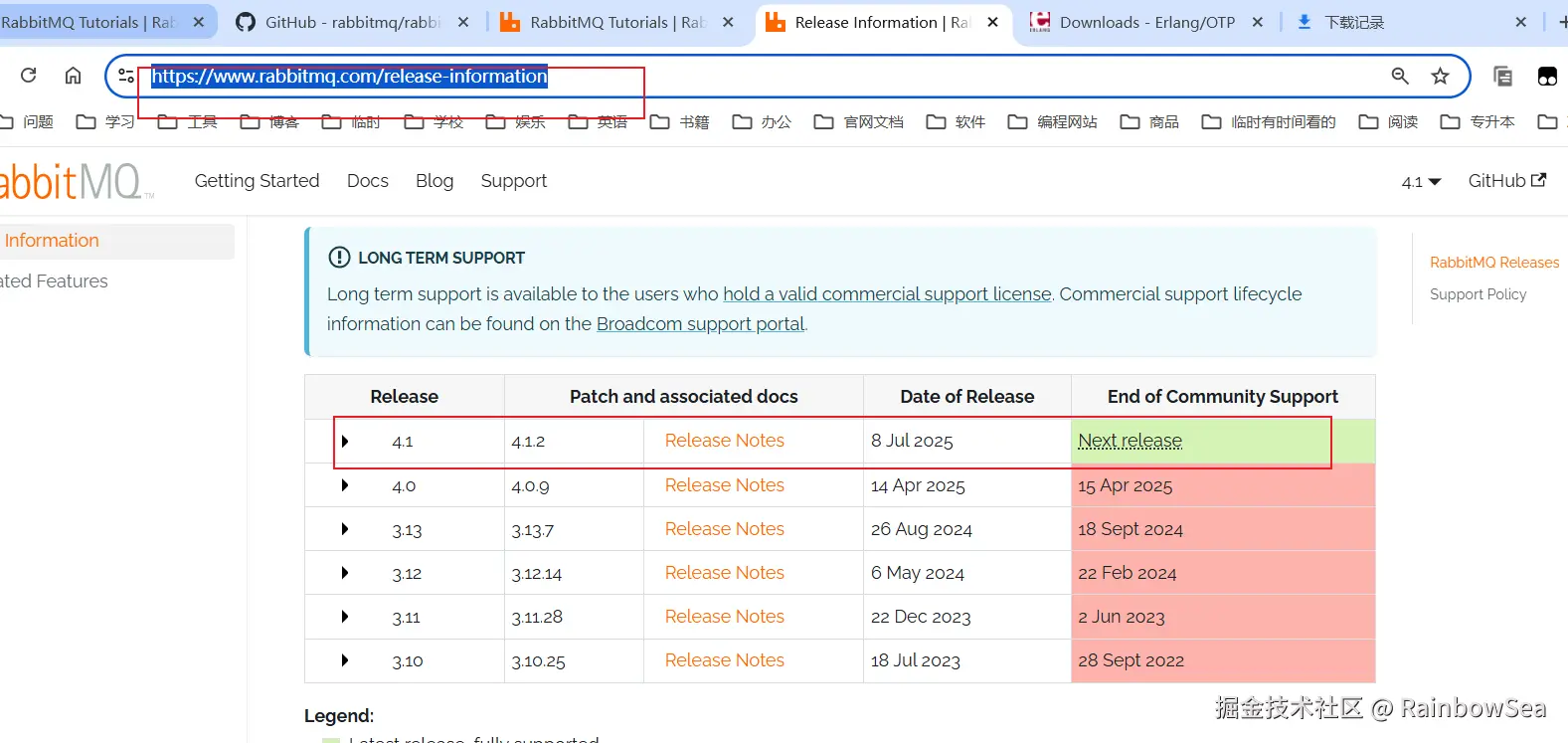This screenshot has width=1568, height=743.
Task: Click the Next release link
Action: 1130,441
